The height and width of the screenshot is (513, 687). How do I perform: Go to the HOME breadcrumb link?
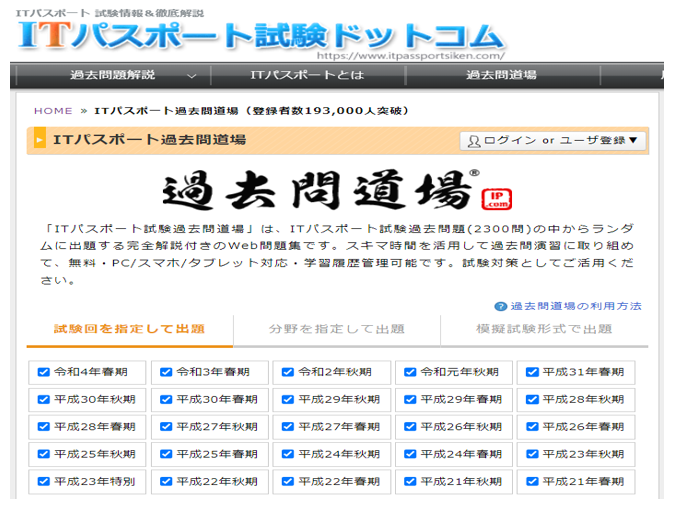pyautogui.click(x=53, y=111)
